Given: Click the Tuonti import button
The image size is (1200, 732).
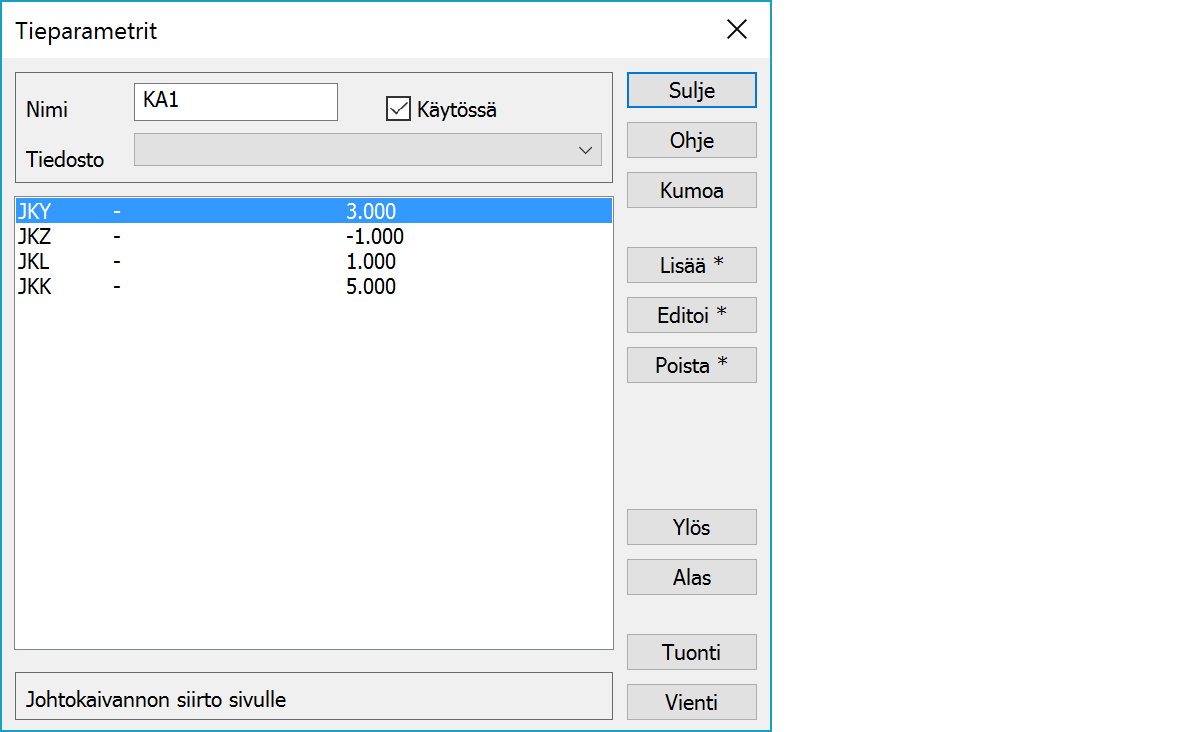Looking at the screenshot, I should [x=691, y=652].
